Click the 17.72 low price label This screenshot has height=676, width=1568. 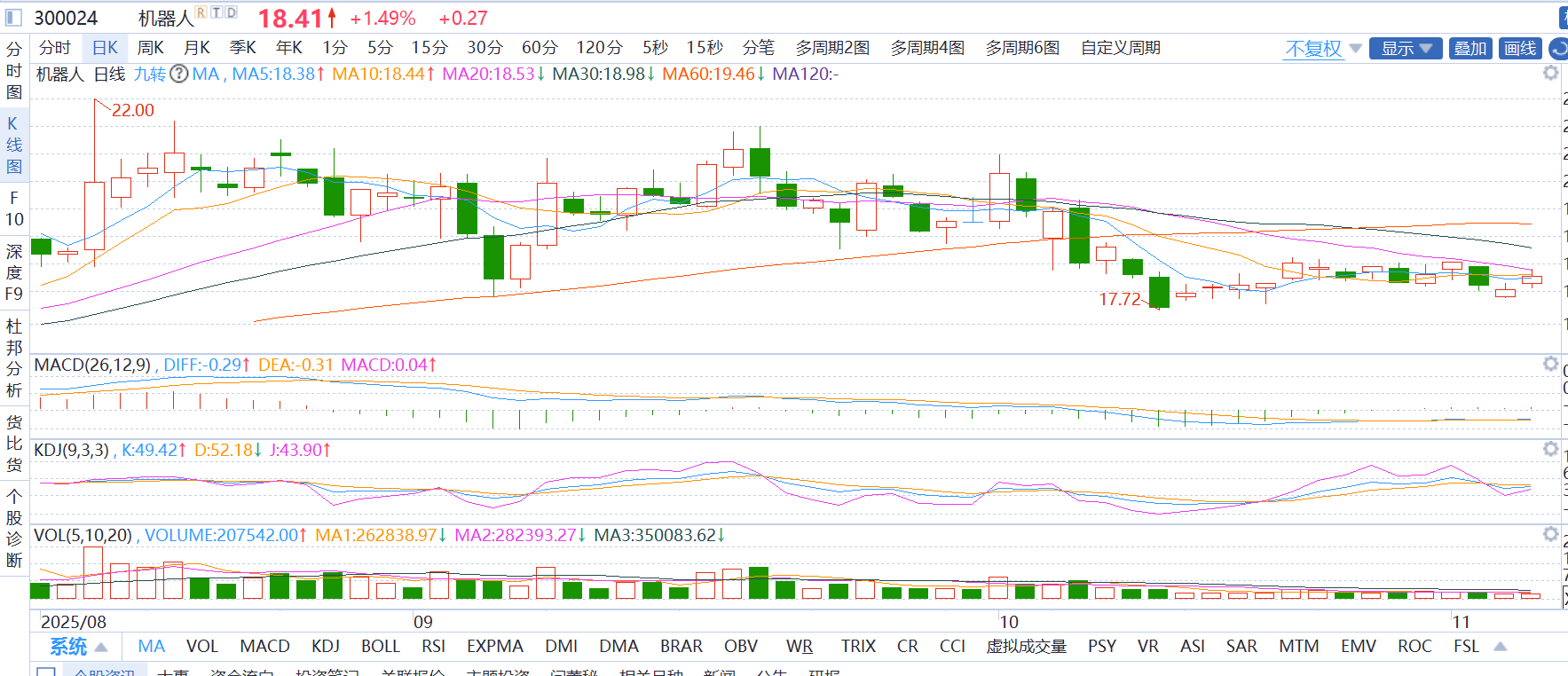1120,299
